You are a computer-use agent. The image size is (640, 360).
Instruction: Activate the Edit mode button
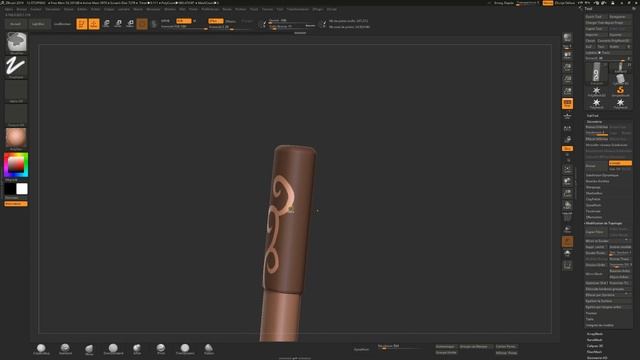pyautogui.click(x=82, y=24)
